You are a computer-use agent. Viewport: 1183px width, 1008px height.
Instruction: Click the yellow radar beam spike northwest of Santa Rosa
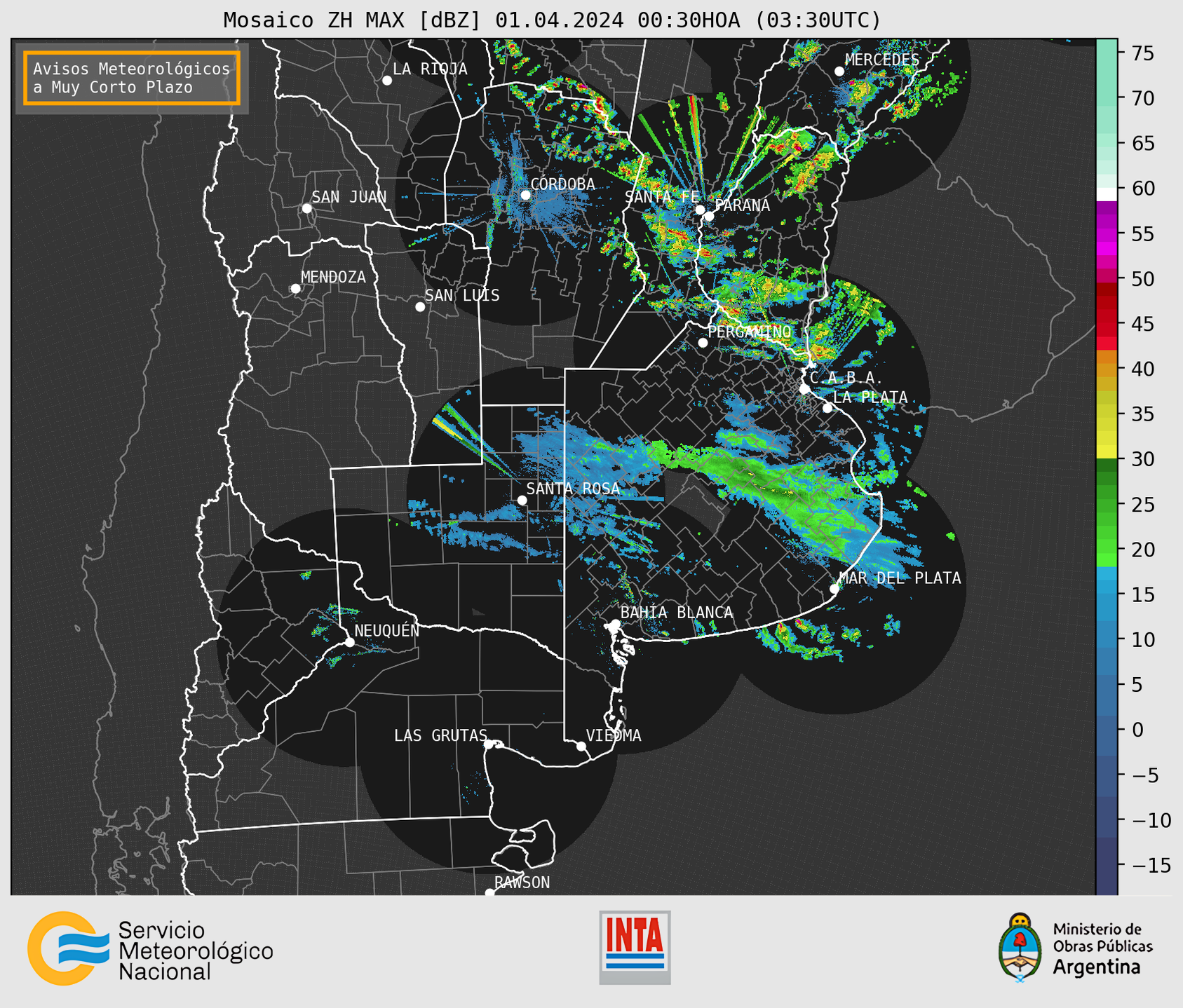tap(449, 430)
